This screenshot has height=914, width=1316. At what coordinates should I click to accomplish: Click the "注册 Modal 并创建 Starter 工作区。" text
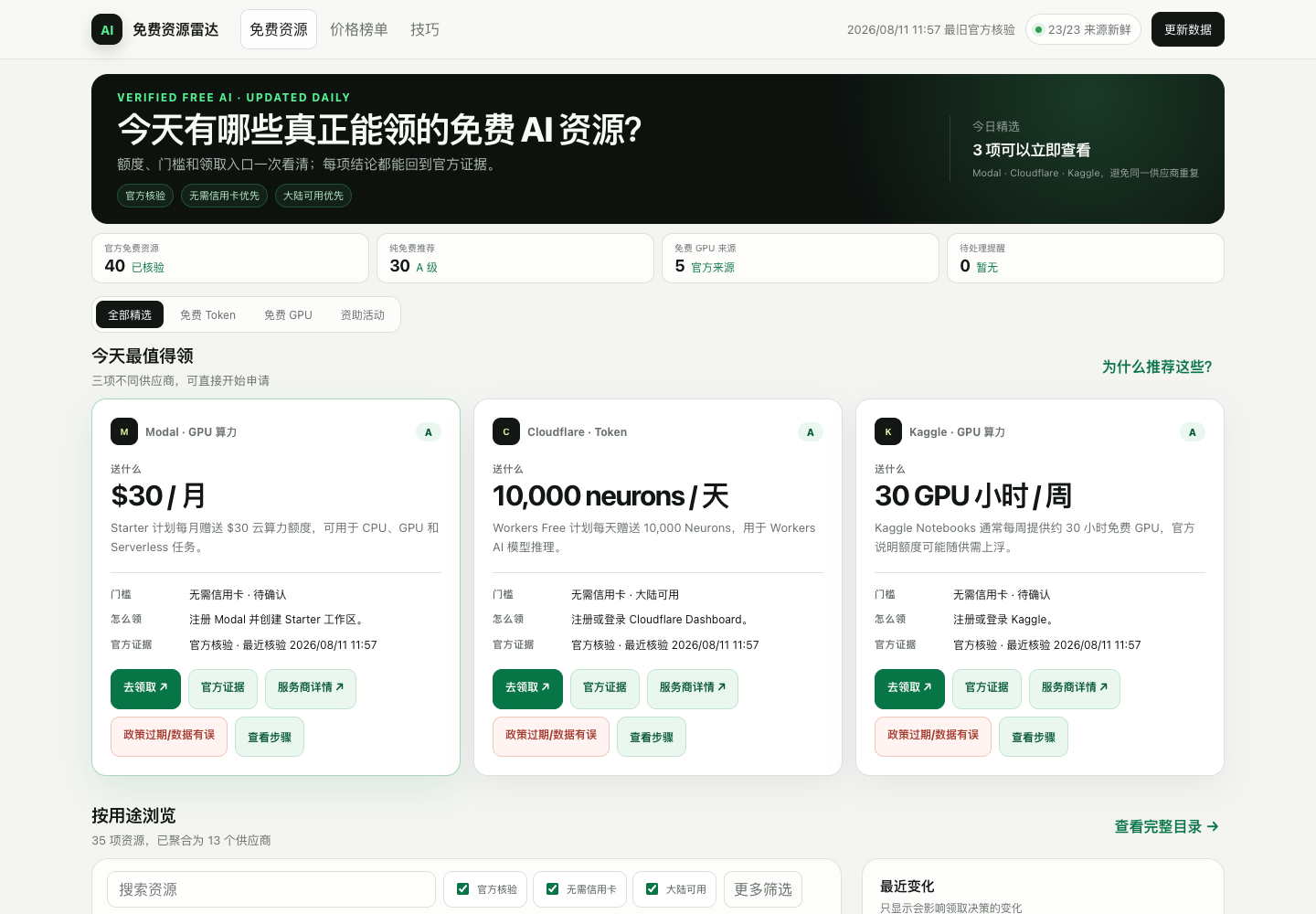point(279,620)
